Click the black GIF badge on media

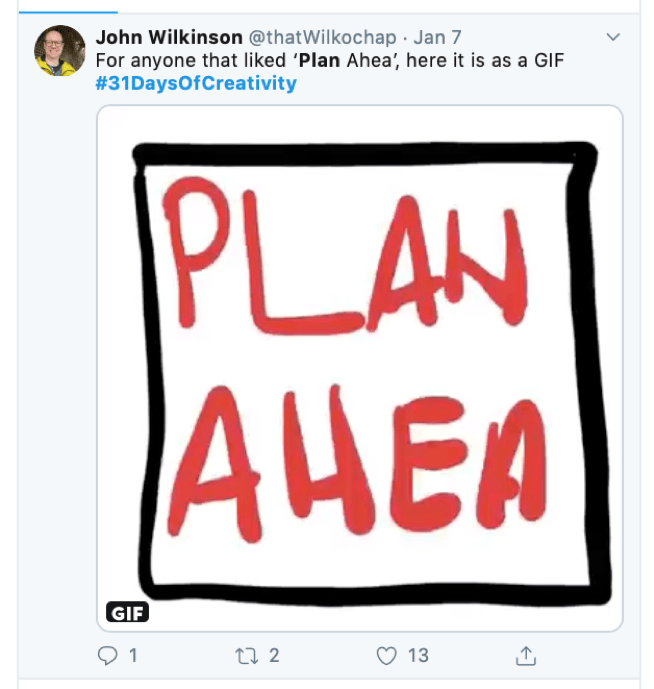pos(127,612)
